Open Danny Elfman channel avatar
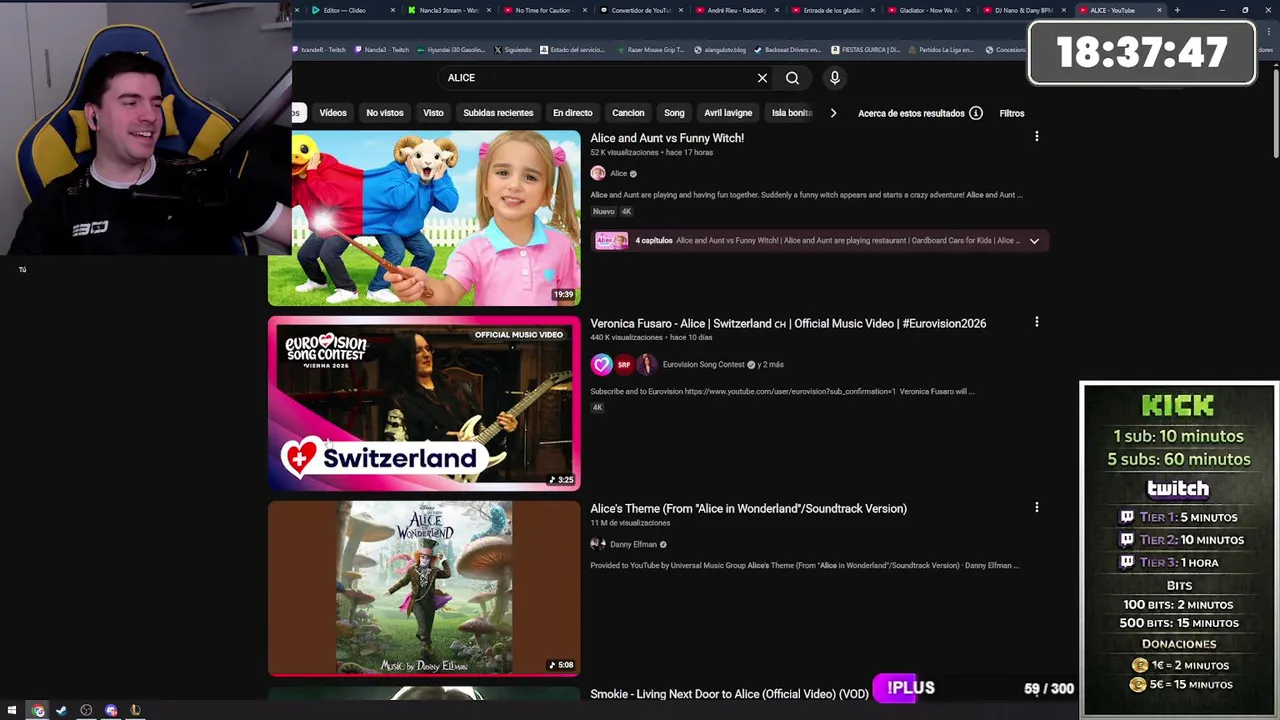 (598, 544)
